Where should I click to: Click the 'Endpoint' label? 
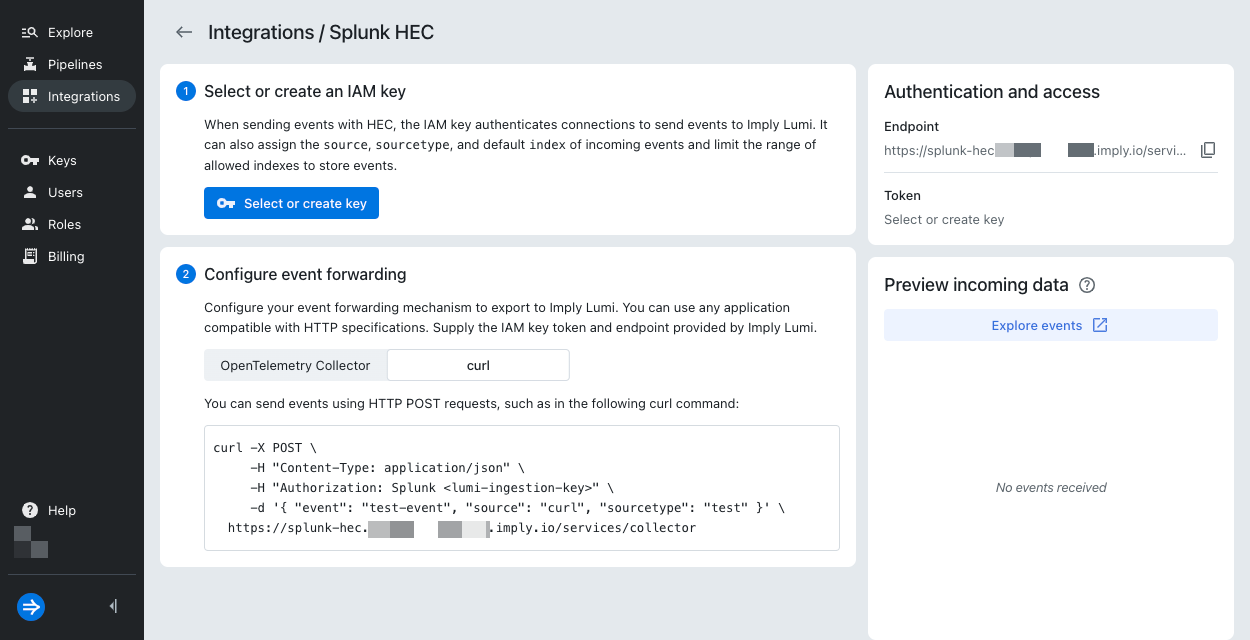tap(911, 127)
